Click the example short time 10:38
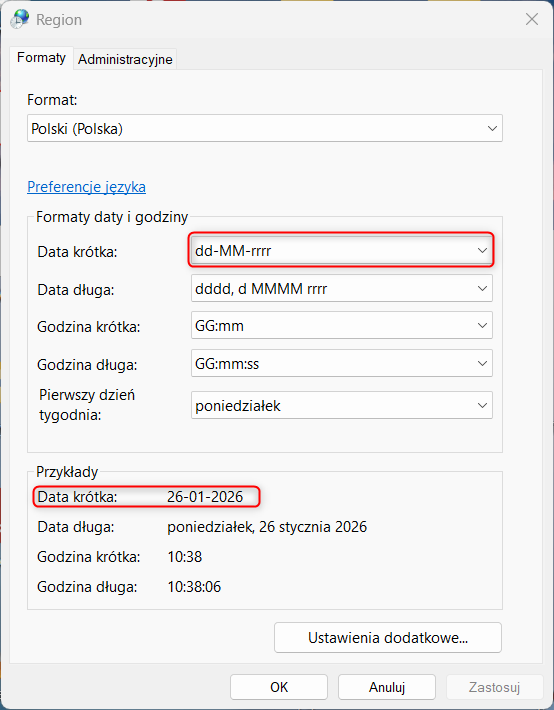 coord(185,556)
